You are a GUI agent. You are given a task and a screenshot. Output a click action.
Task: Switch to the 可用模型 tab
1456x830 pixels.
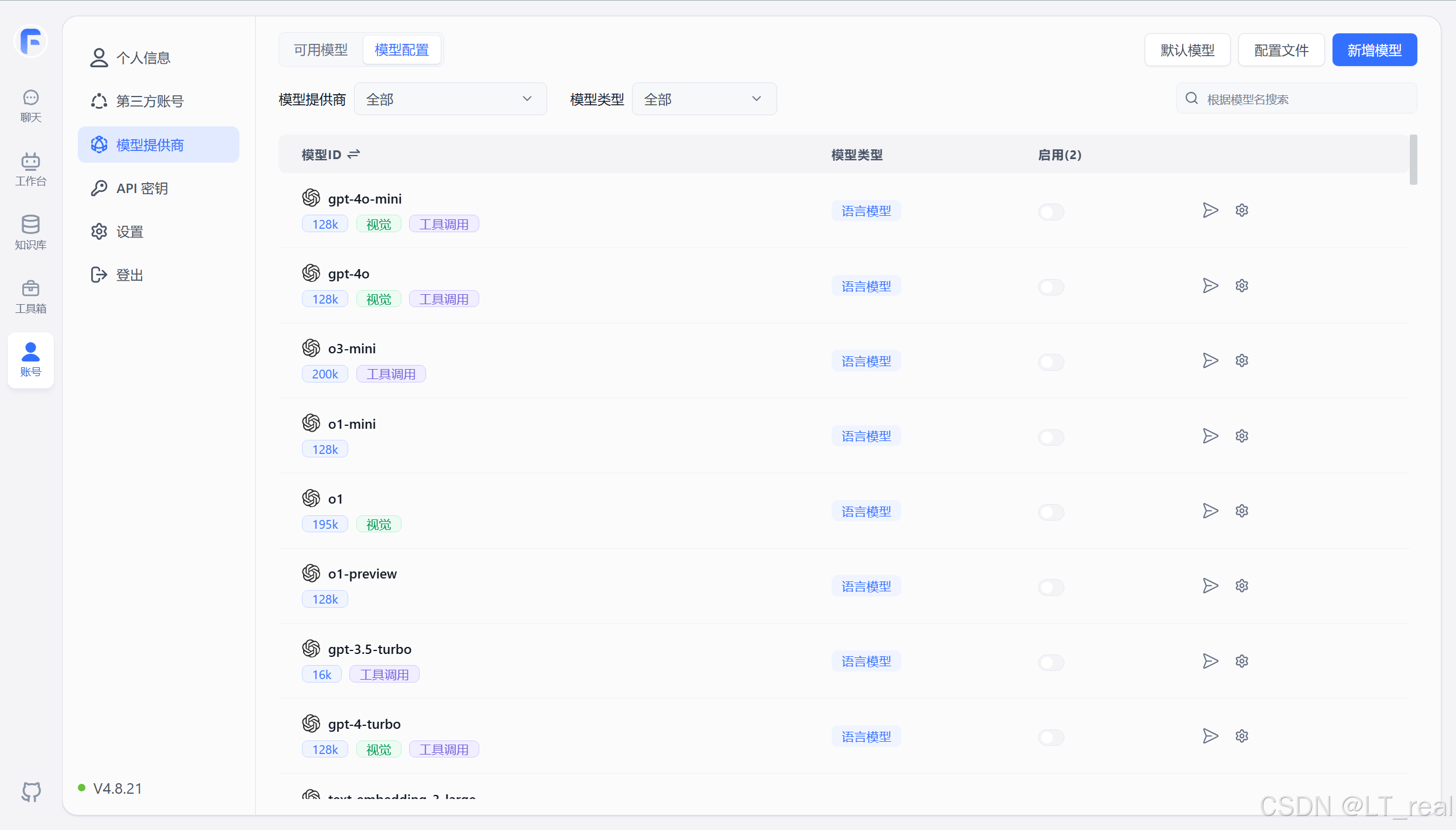pos(321,50)
